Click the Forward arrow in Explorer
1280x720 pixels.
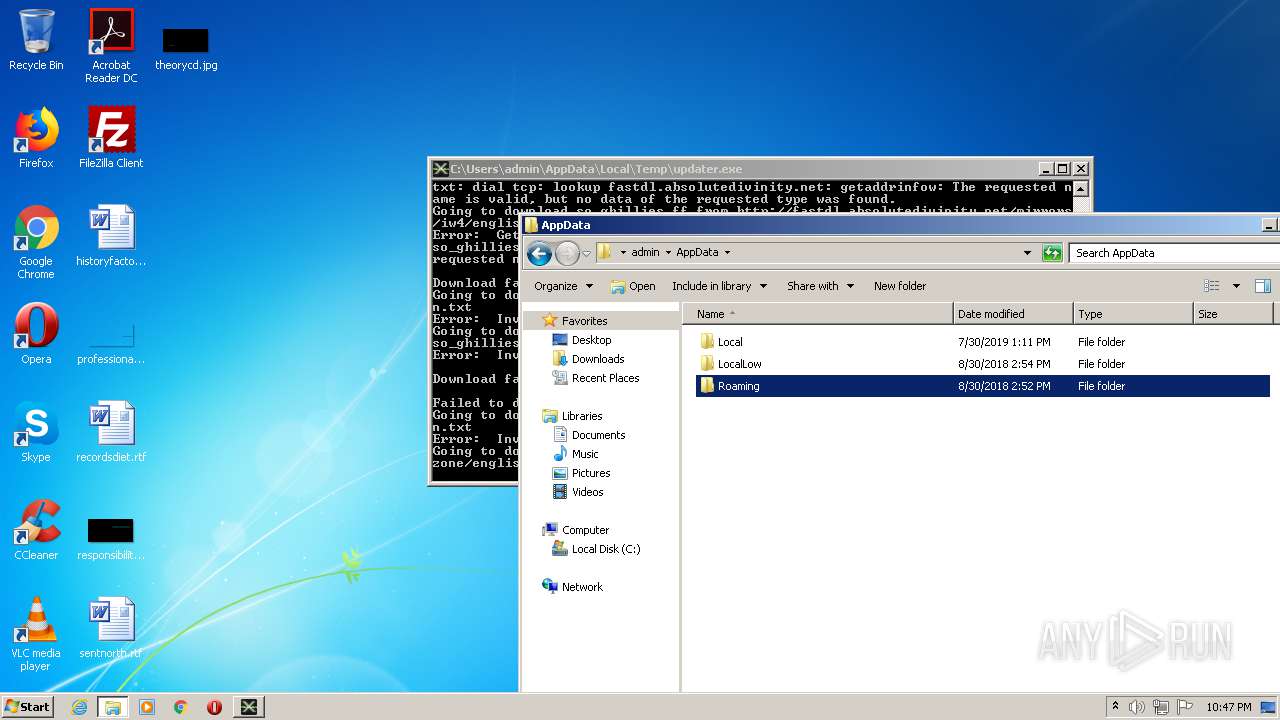pyautogui.click(x=567, y=253)
